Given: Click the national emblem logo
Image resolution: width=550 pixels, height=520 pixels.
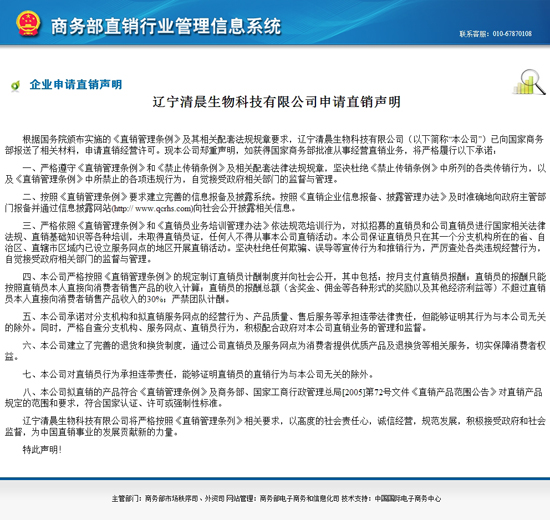Looking at the screenshot, I should click(28, 24).
